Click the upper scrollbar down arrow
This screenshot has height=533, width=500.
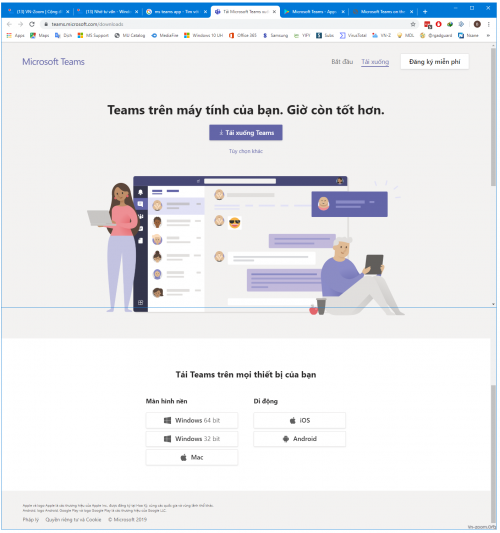pyautogui.click(x=493, y=304)
